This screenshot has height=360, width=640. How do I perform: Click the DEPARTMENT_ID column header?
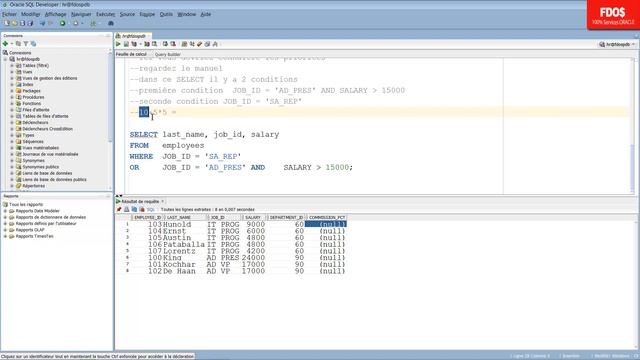(287, 218)
